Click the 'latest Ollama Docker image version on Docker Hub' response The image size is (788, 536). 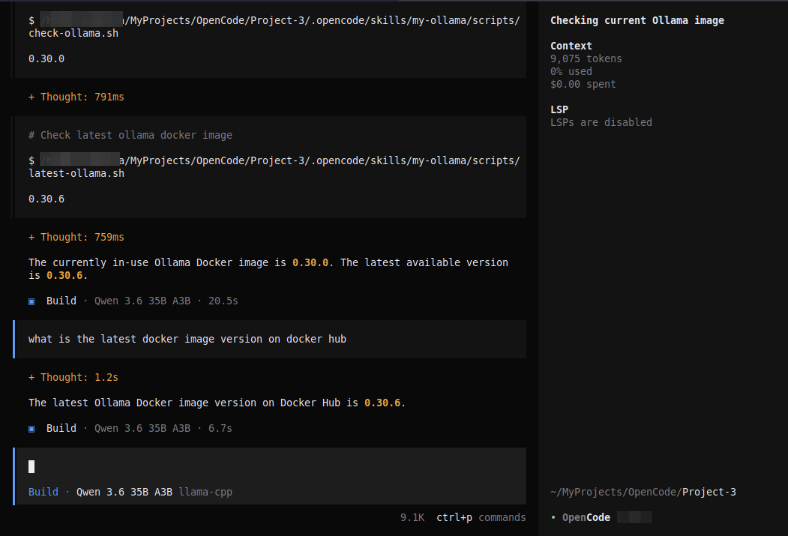pos(217,403)
